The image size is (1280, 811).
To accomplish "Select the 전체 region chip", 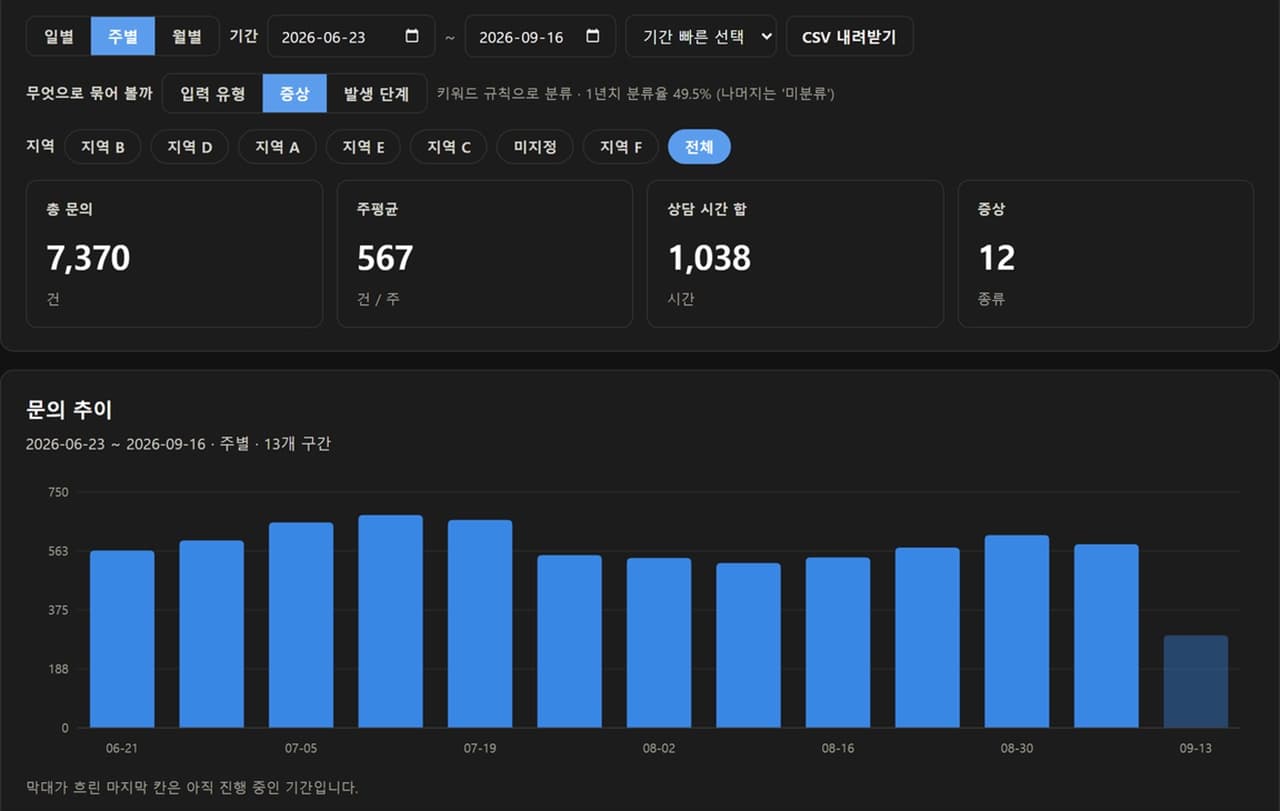I will pyautogui.click(x=699, y=147).
